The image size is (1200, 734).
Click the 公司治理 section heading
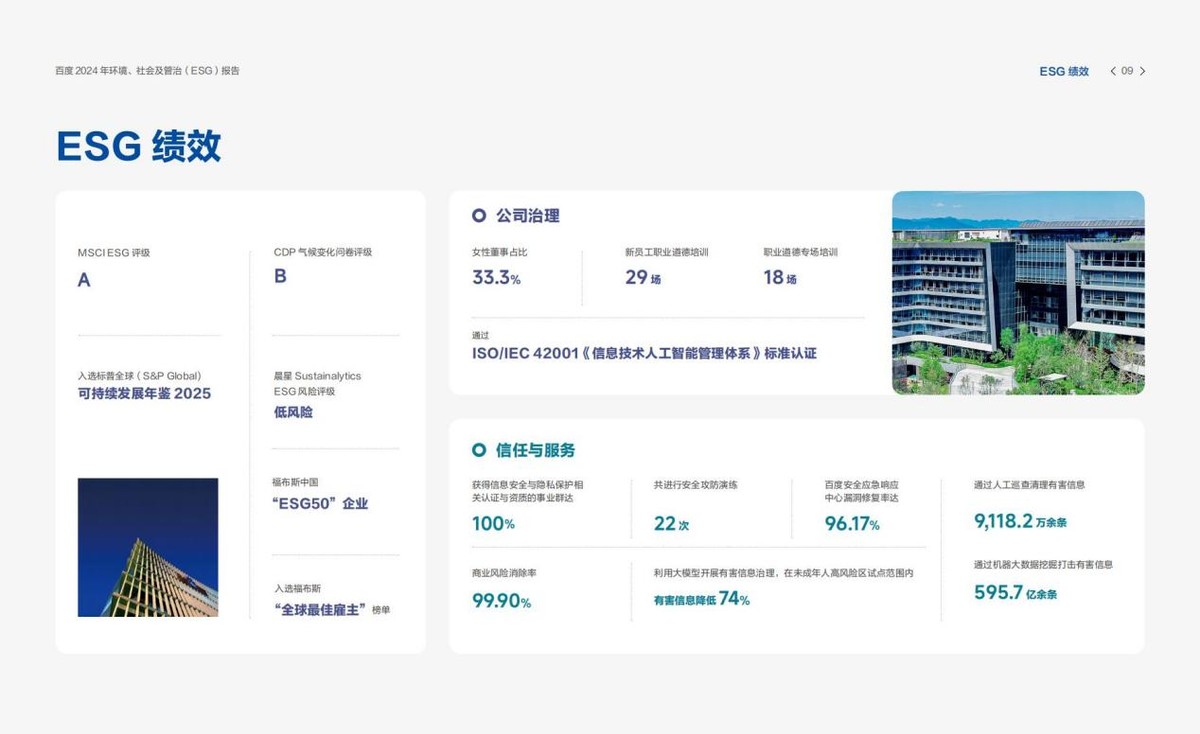(x=528, y=215)
